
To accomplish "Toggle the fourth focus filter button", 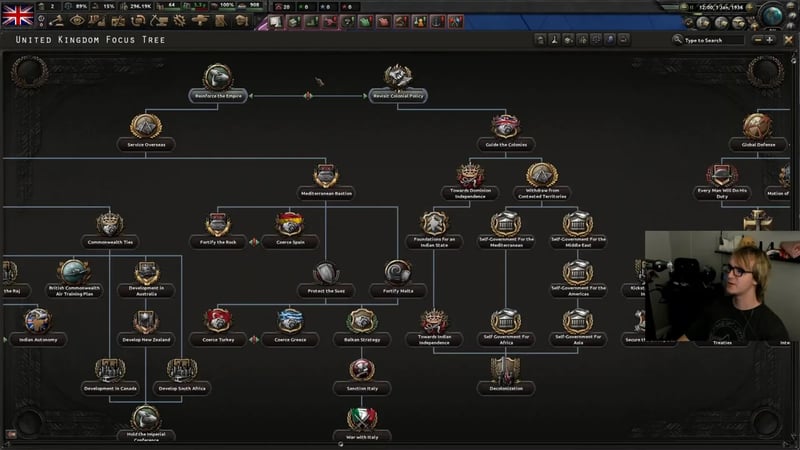I will click(x=582, y=40).
